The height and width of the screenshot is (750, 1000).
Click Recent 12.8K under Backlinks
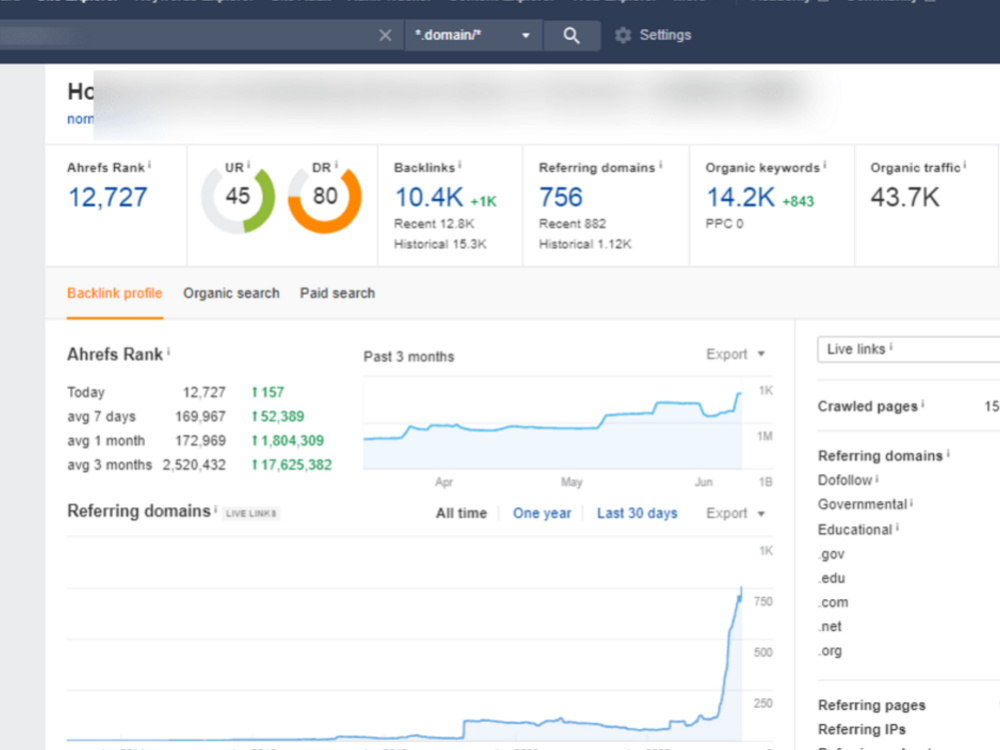[434, 224]
